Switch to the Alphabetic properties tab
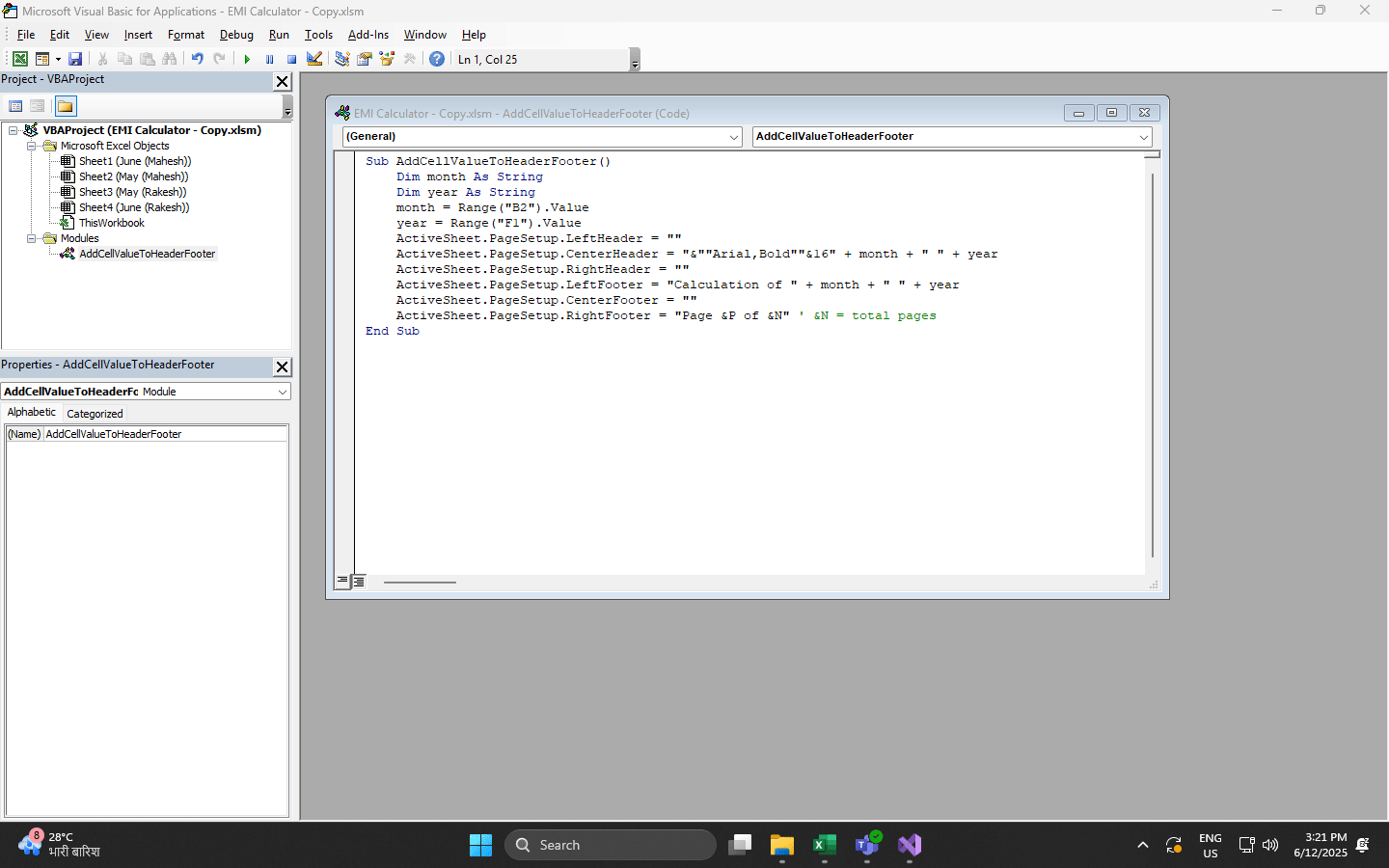Viewport: 1389px width, 868px height. pyautogui.click(x=32, y=413)
